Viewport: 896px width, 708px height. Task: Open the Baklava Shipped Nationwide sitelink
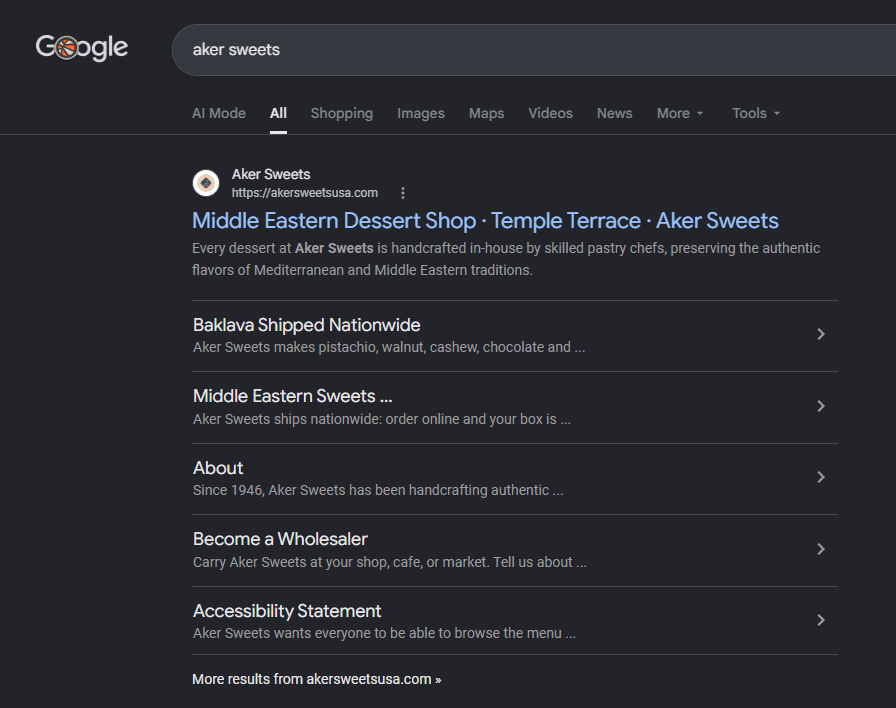pos(306,325)
